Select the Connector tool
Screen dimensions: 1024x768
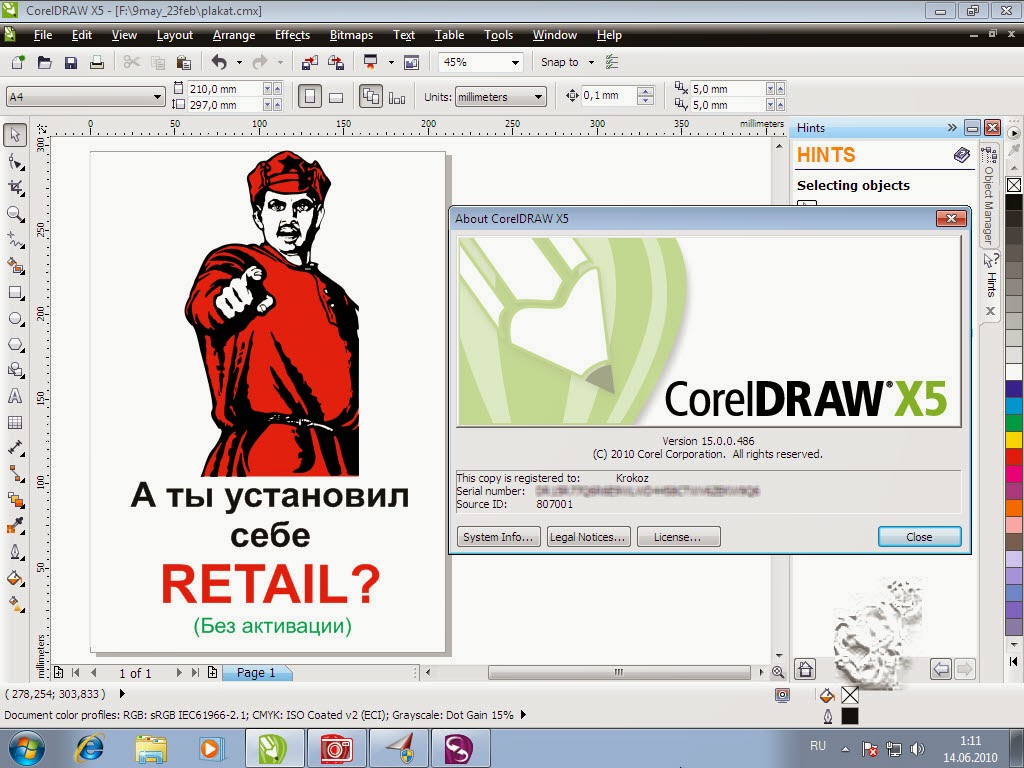(x=15, y=474)
